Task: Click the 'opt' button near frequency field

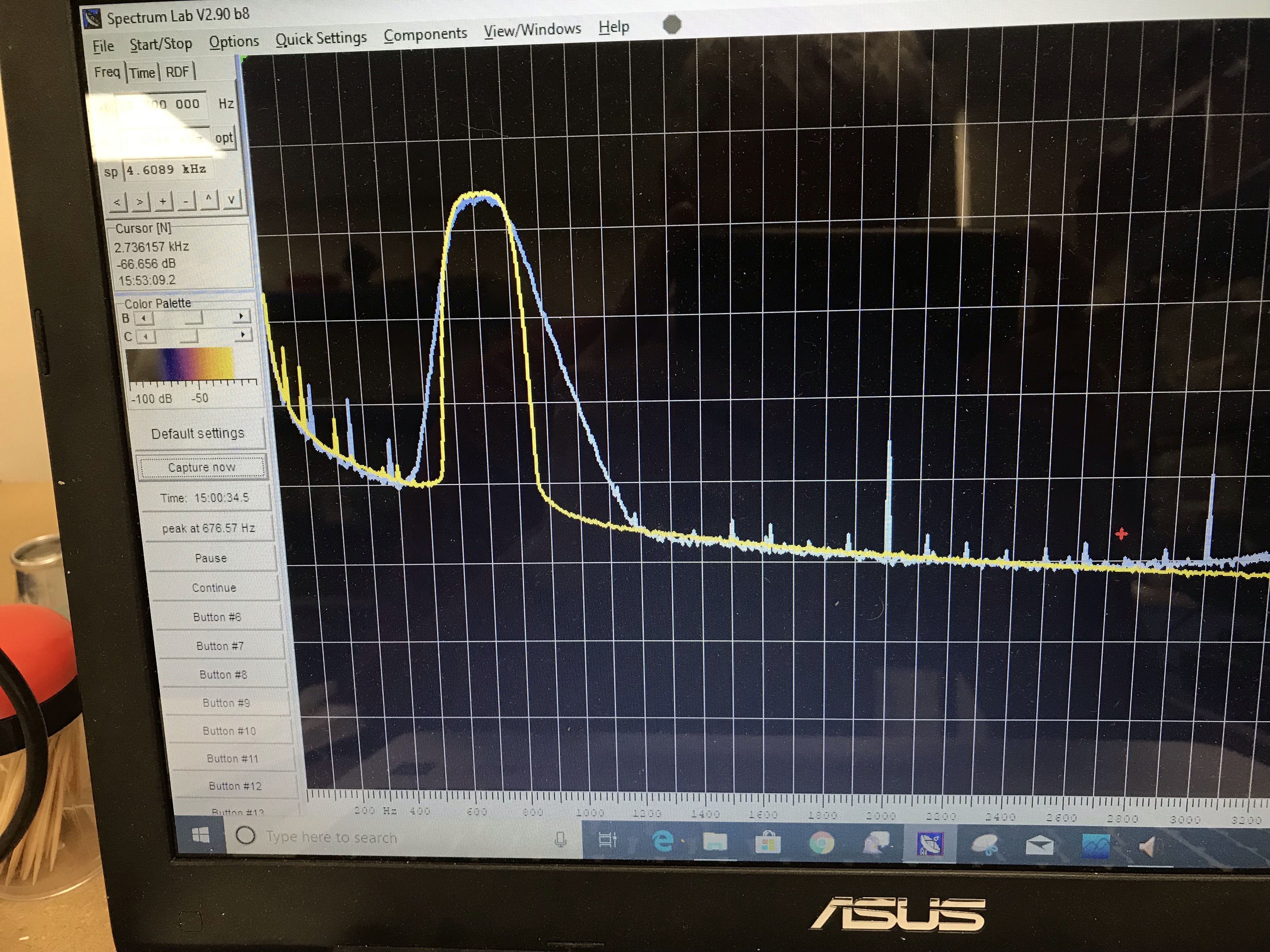Action: click(224, 138)
